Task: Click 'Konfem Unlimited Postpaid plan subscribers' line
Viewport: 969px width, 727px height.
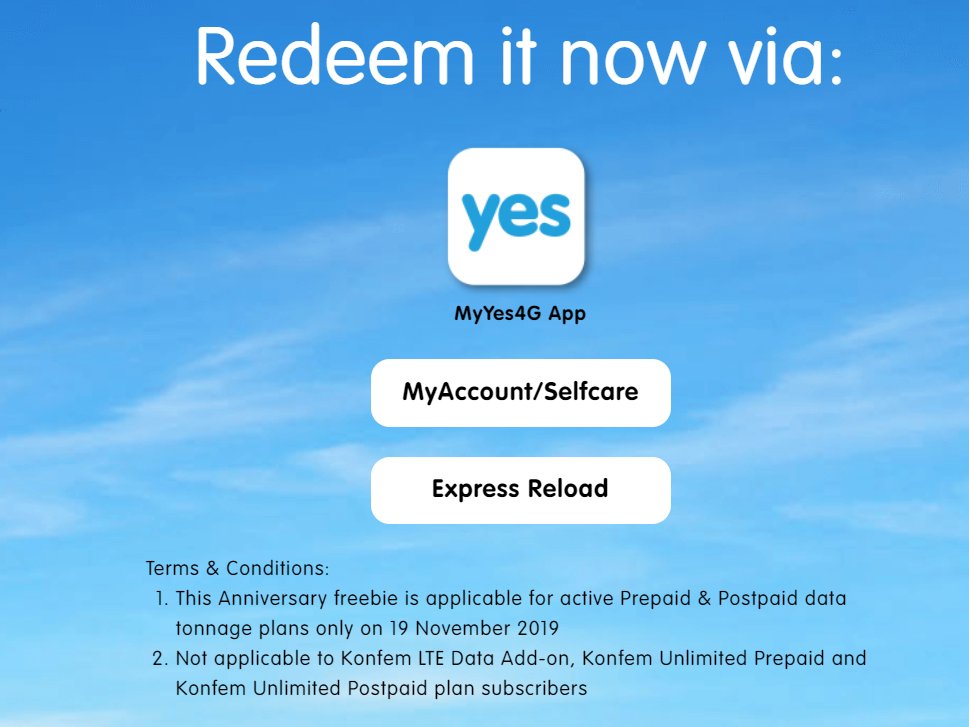Action: point(381,688)
